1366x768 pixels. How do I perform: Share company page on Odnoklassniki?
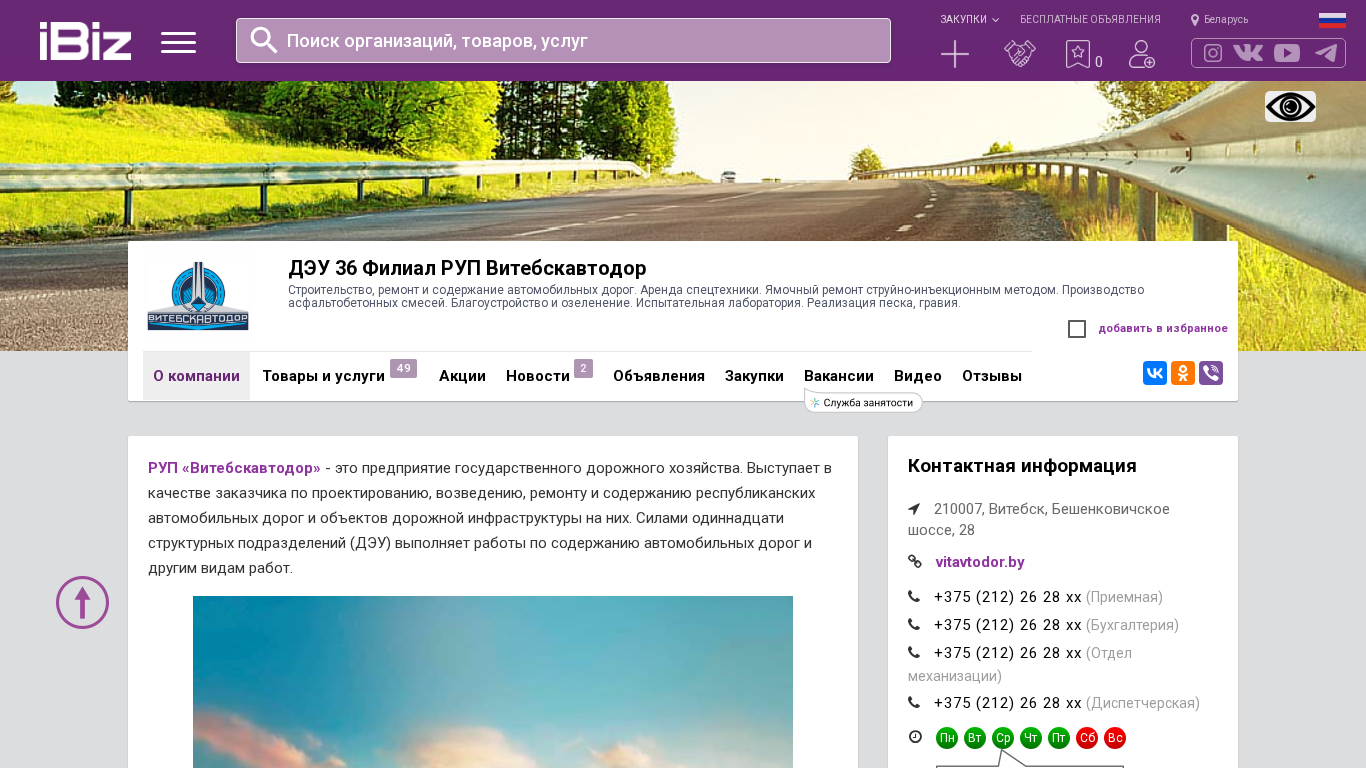pos(1183,373)
